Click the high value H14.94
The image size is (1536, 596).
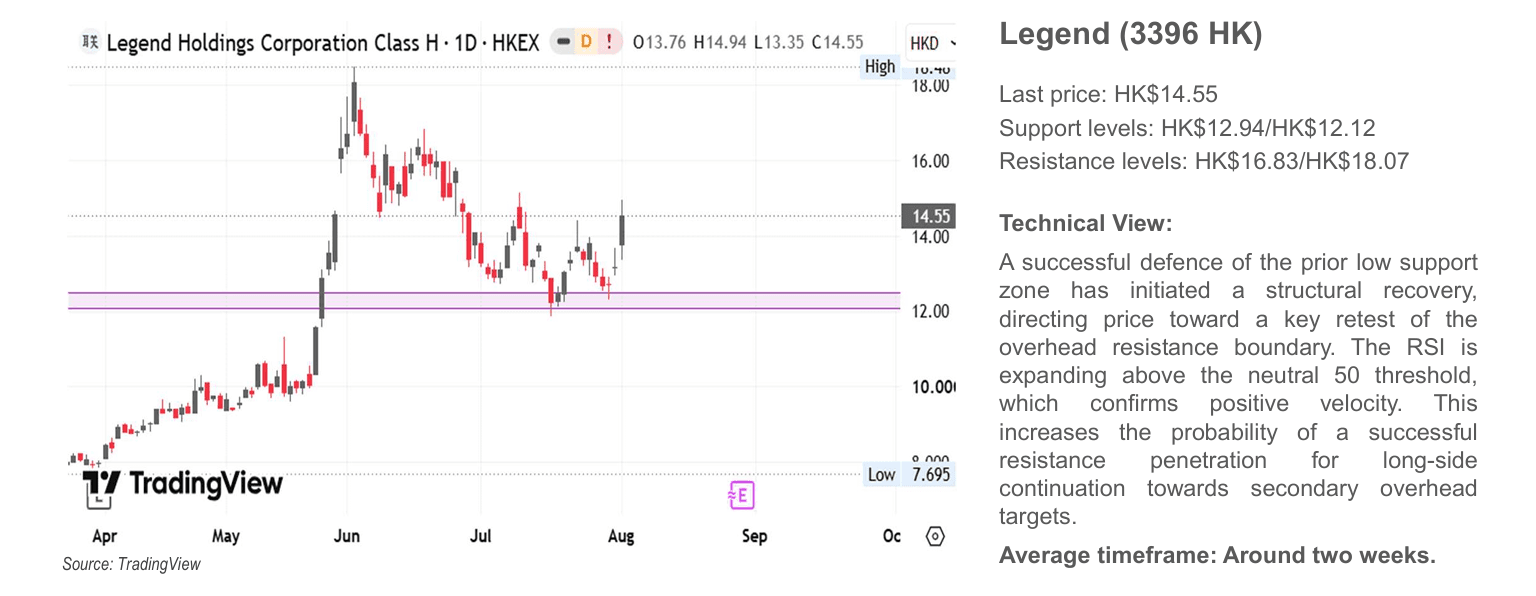pos(722,43)
